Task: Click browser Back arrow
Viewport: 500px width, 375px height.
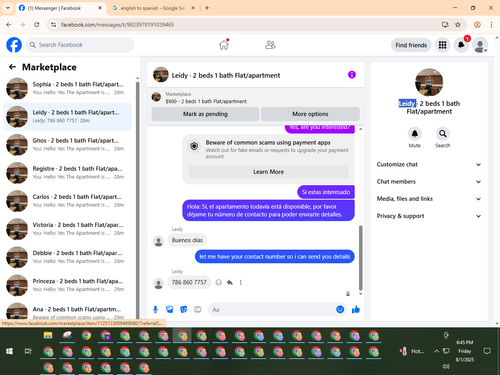Action: click(x=9, y=24)
